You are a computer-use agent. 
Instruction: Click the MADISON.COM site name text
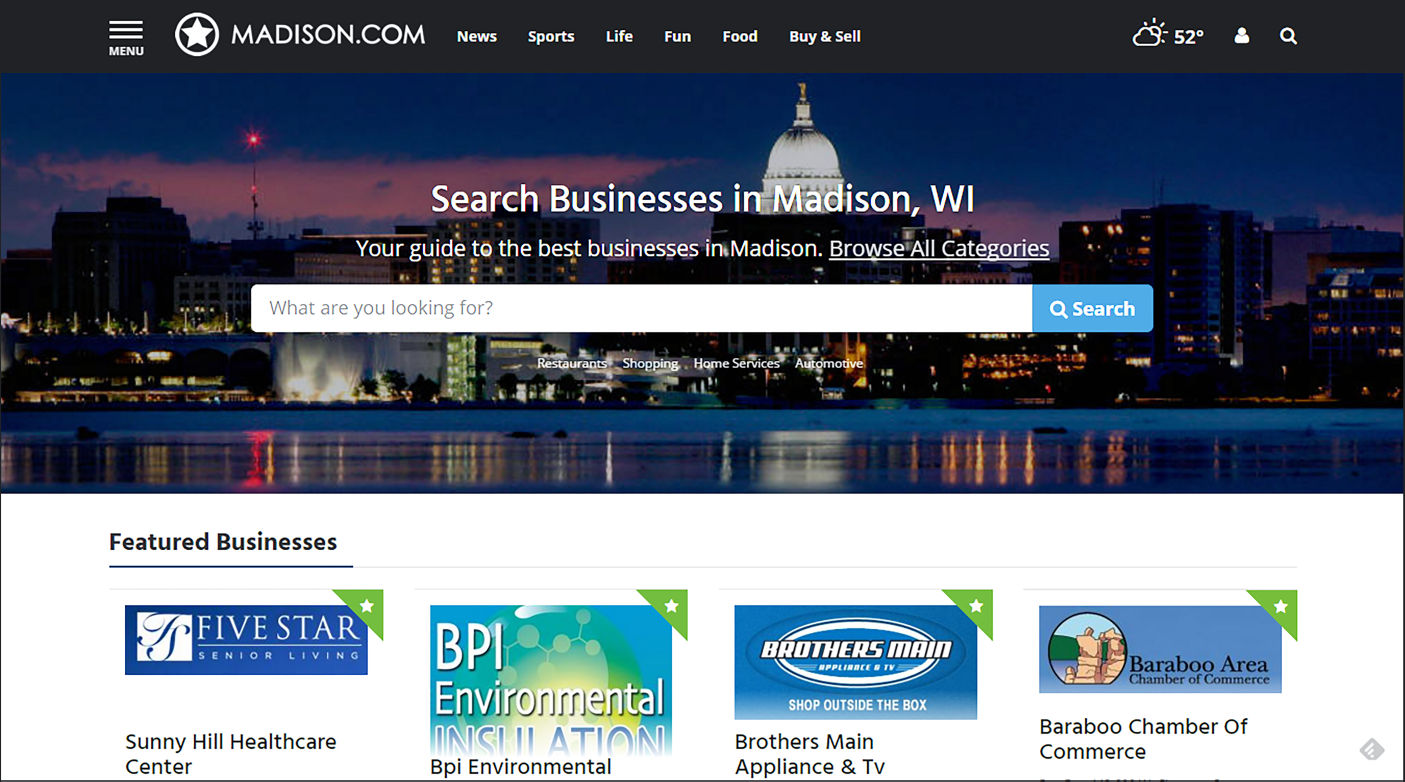tap(328, 35)
